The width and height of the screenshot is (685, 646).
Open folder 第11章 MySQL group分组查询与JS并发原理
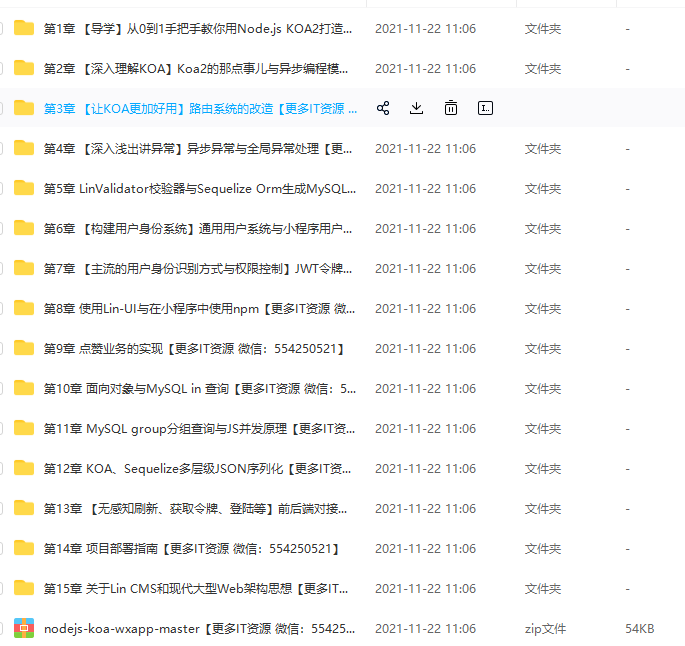coord(199,428)
